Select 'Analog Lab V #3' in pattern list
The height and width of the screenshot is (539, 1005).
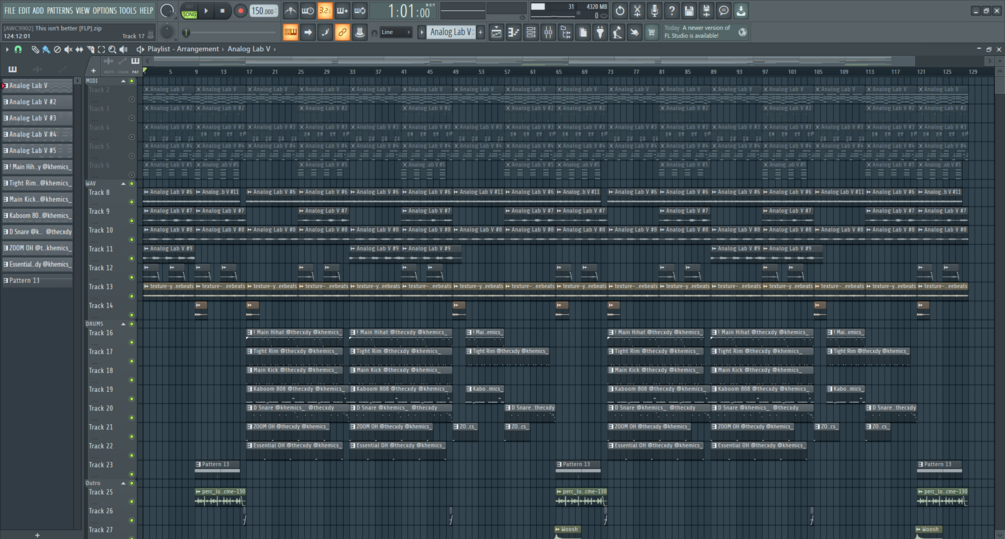tap(37, 118)
